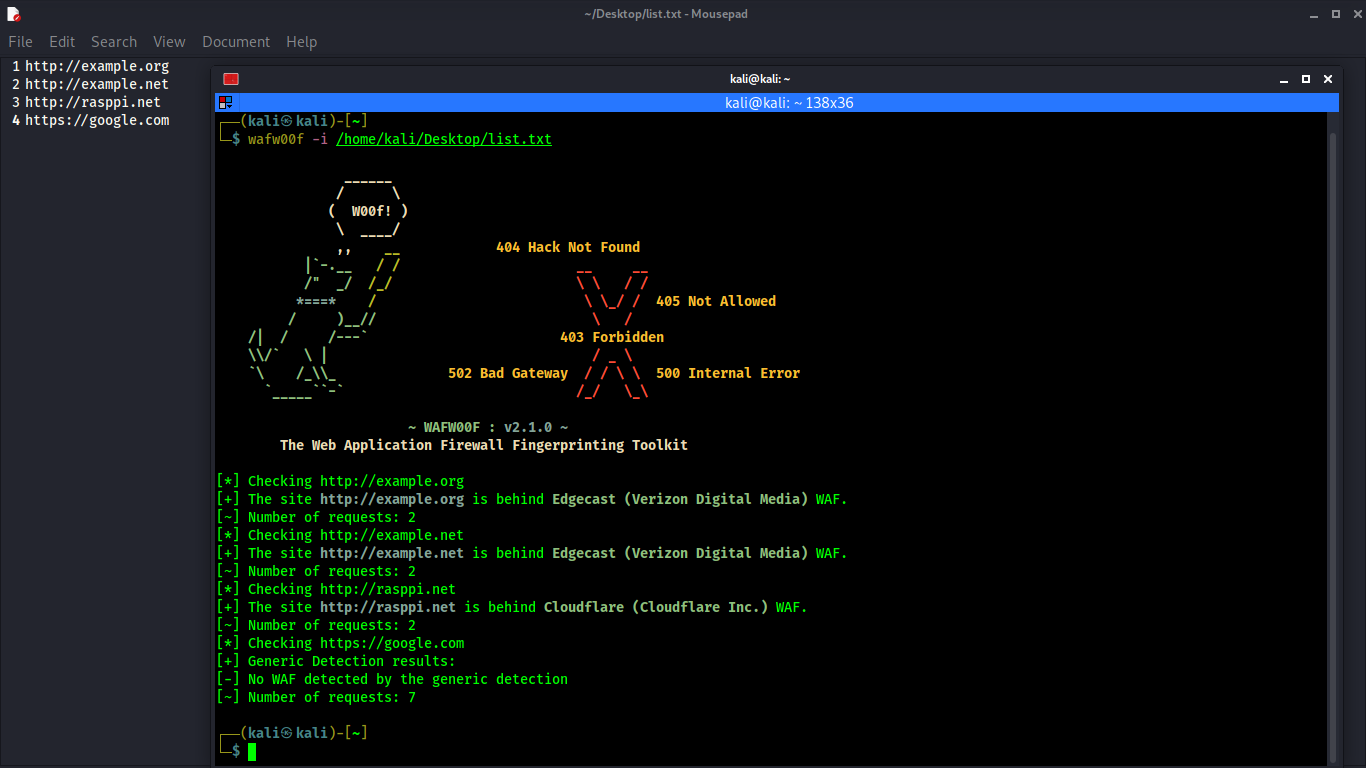Open the Help menu in Mousepad
The image size is (1366, 768).
tap(301, 41)
